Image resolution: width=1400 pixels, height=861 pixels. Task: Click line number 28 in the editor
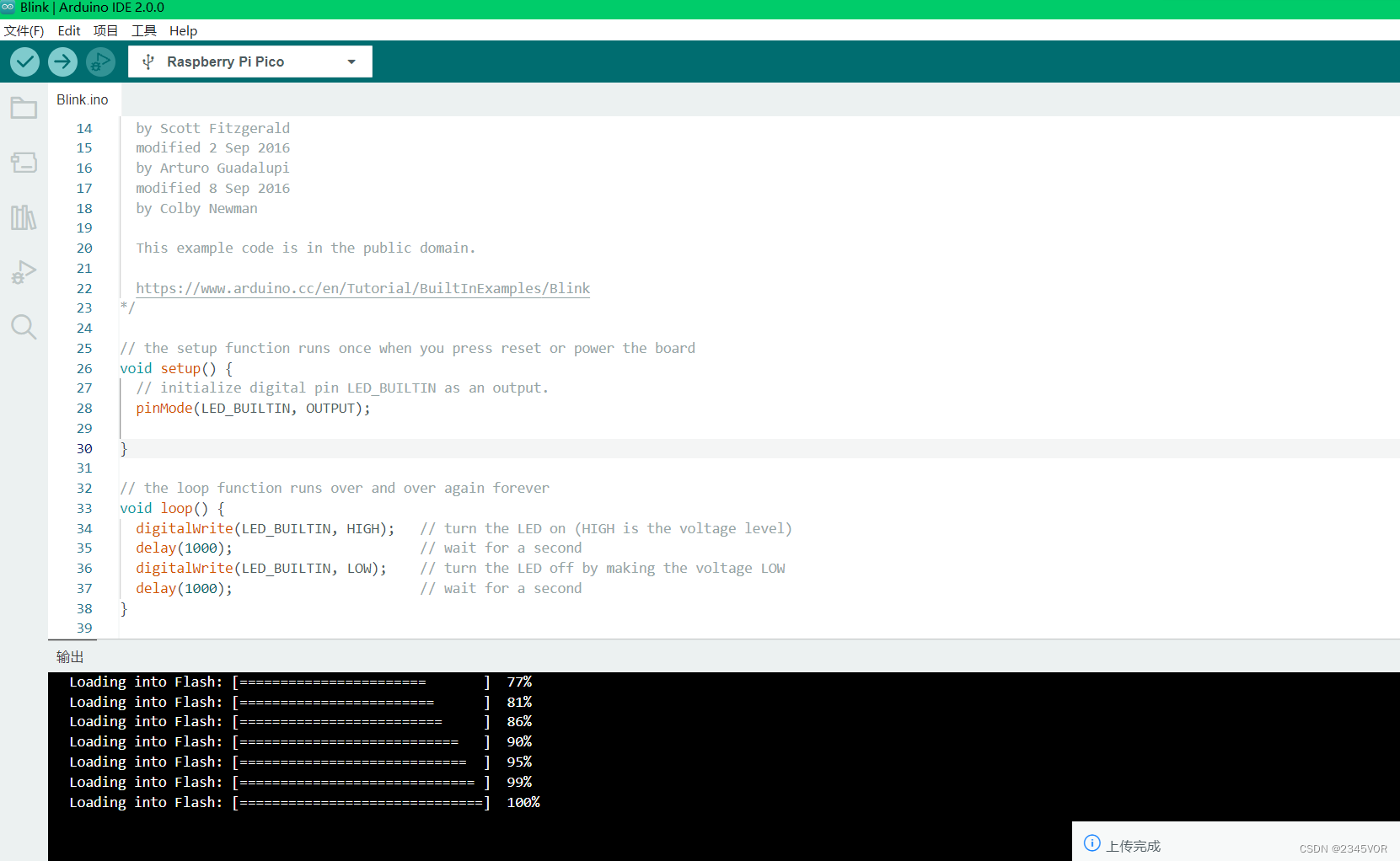84,408
